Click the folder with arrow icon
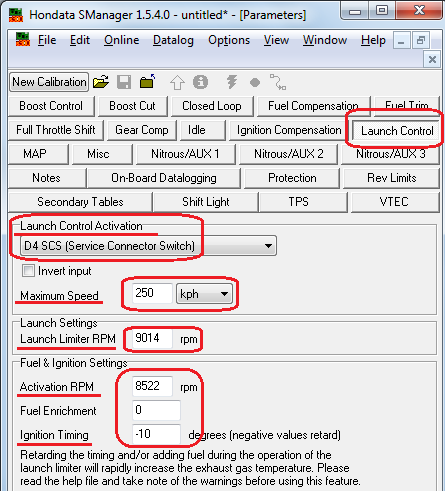The image size is (445, 491). pos(147,82)
